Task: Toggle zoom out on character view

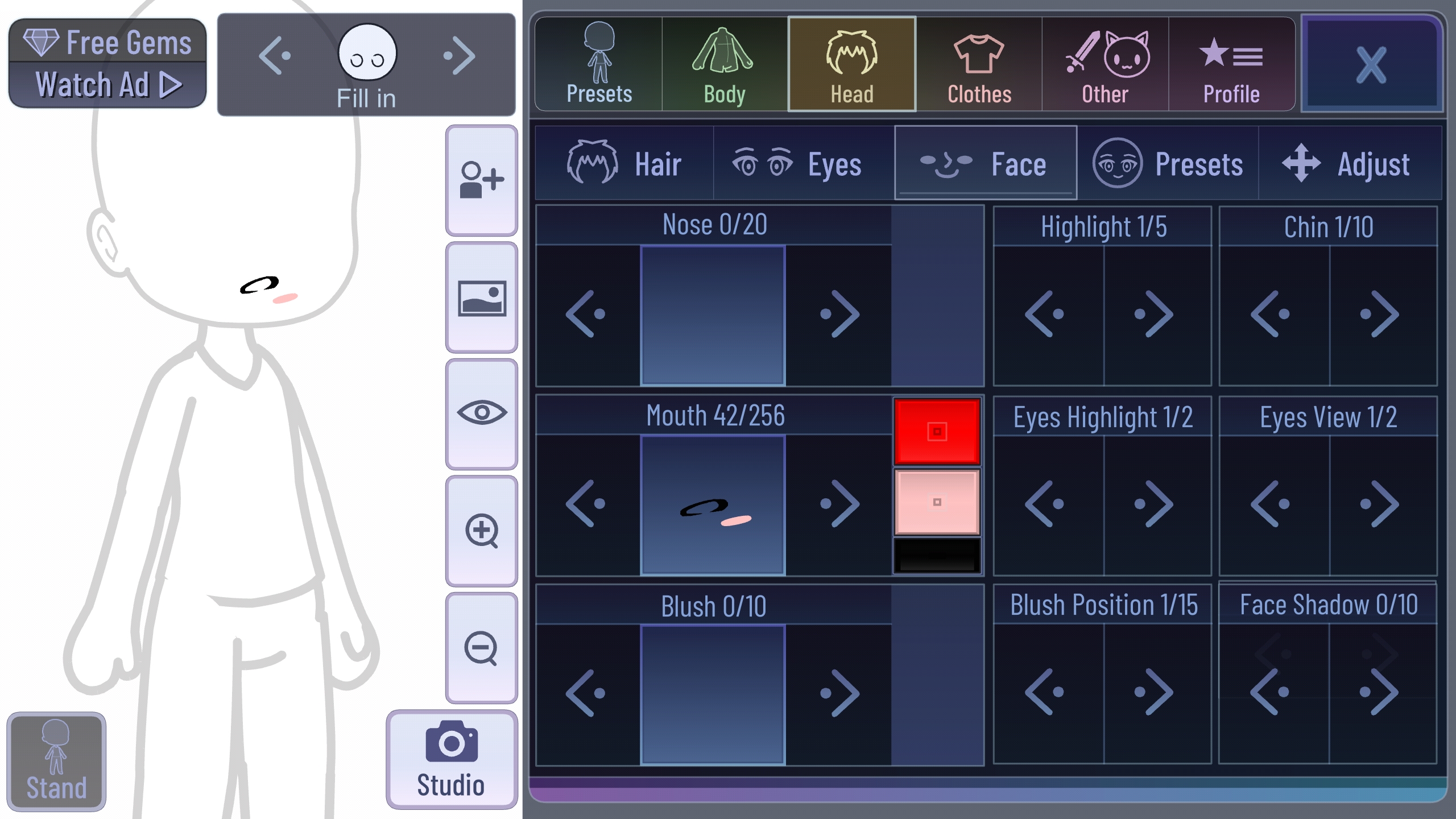Action: [x=481, y=647]
